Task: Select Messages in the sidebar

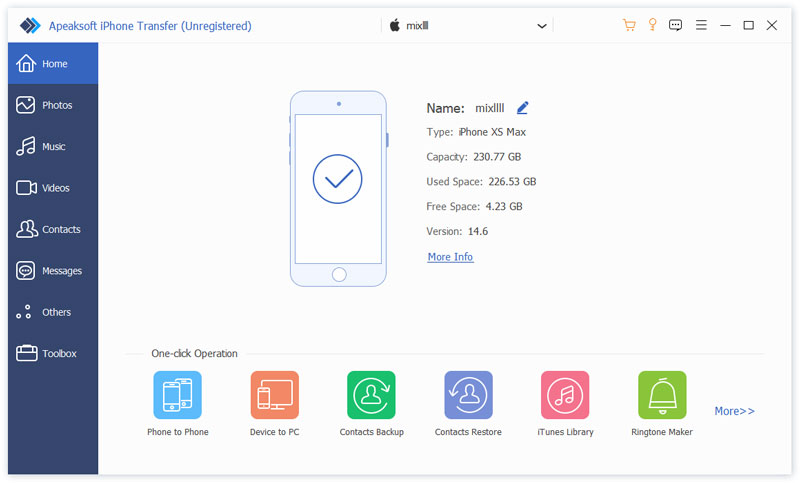Action: 53,270
